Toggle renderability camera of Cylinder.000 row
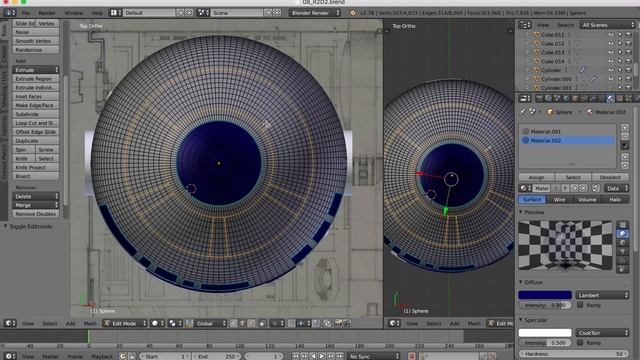 629,79
